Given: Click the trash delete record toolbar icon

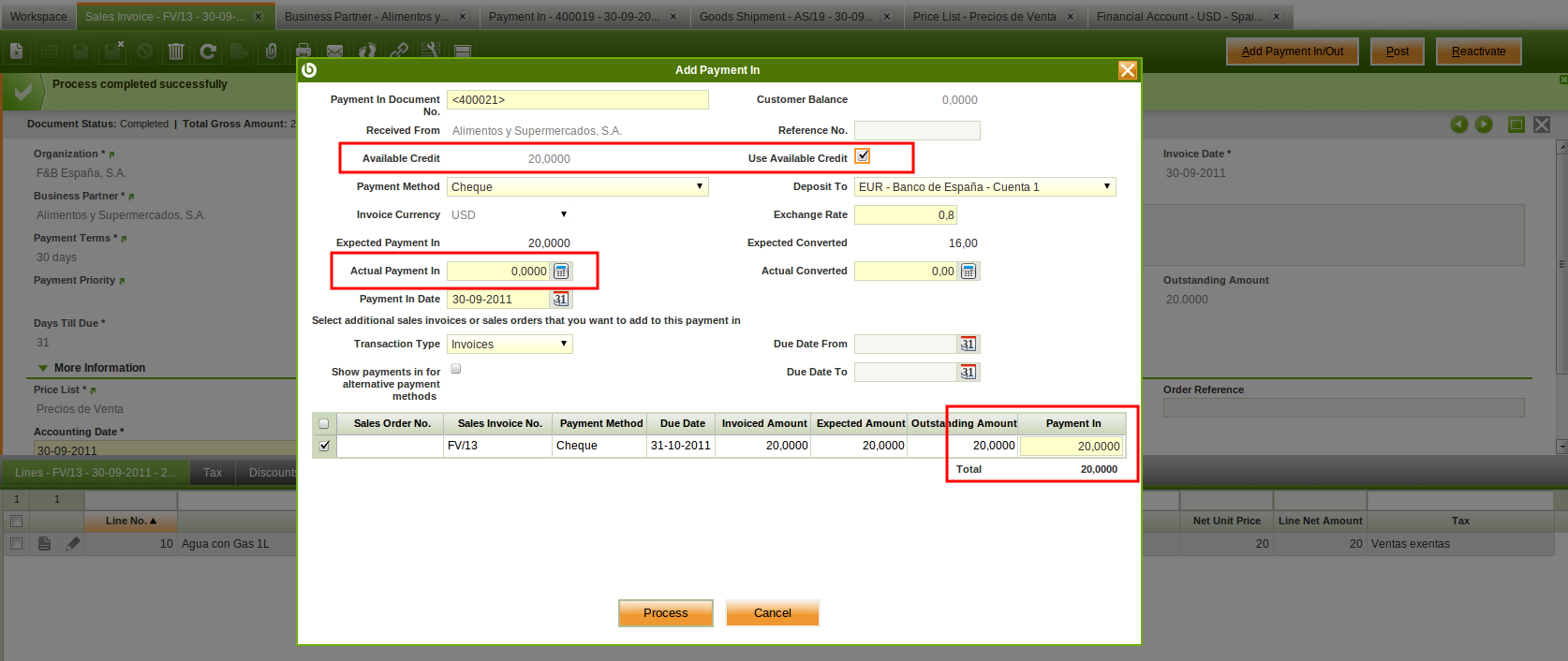Looking at the screenshot, I should click(176, 51).
